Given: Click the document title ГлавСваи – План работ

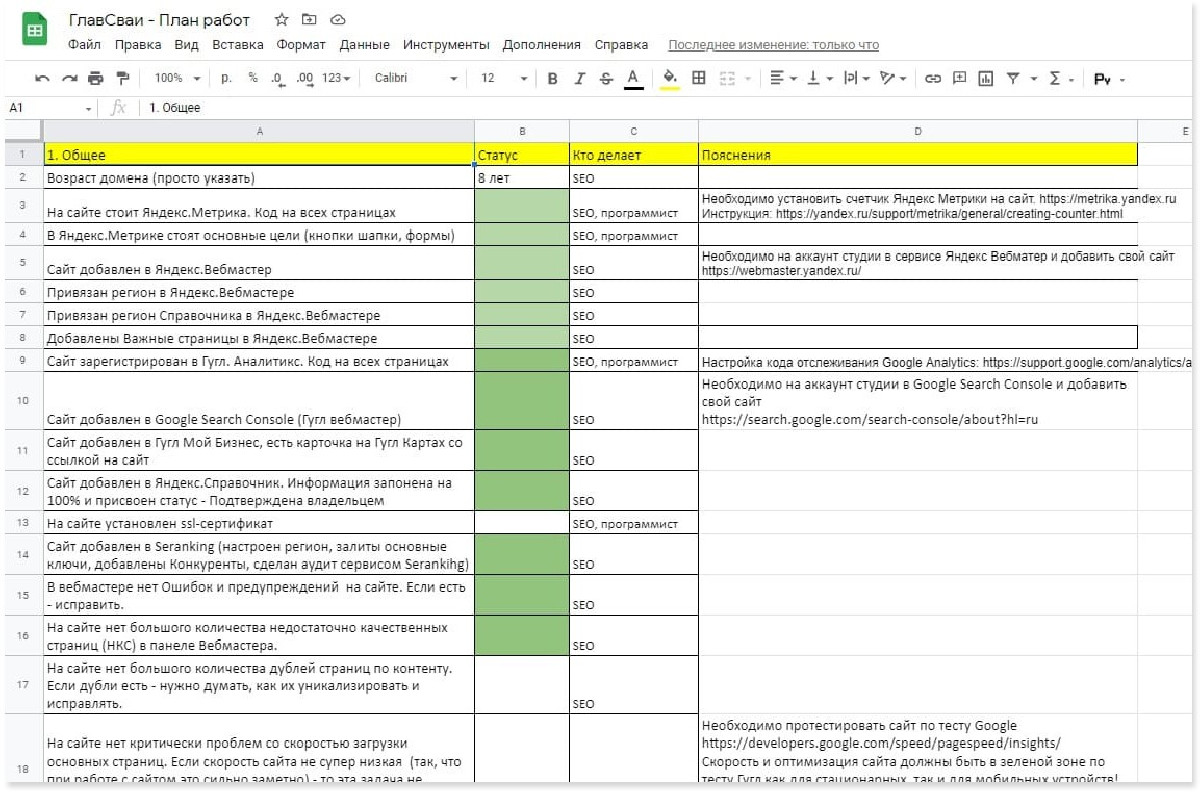Looking at the screenshot, I should point(159,20).
